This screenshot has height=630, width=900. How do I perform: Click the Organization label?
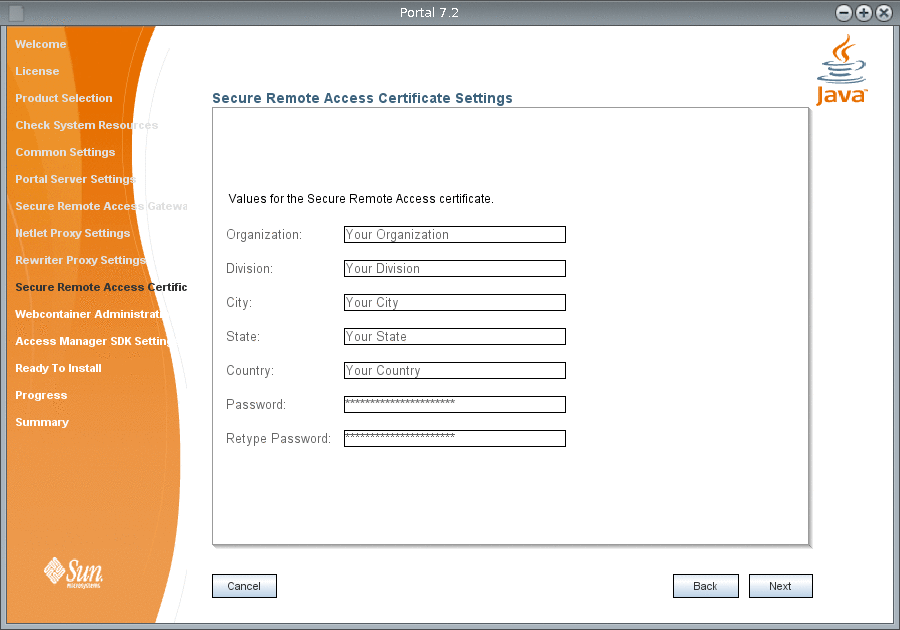tap(264, 235)
